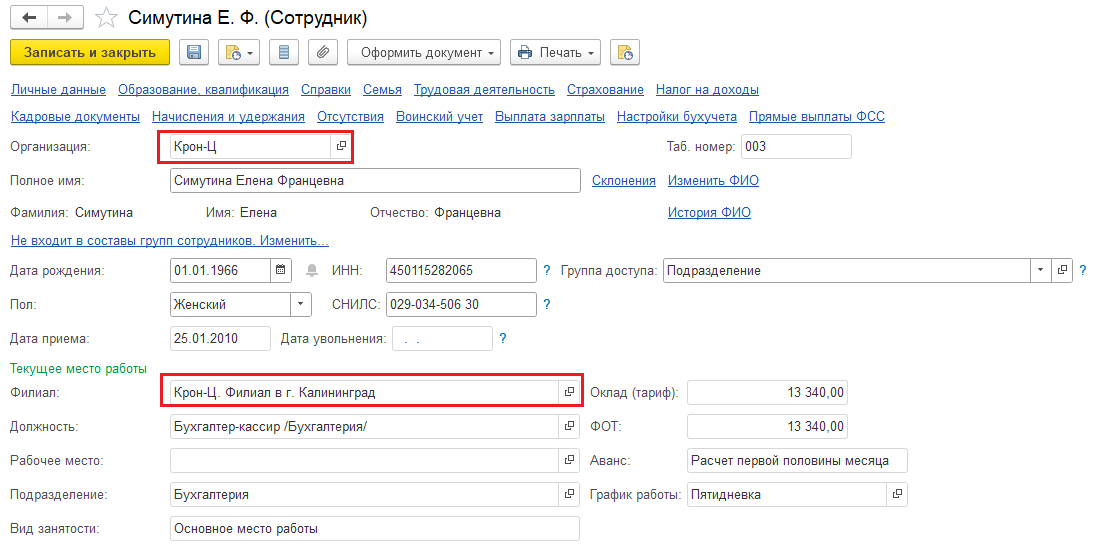Open the Семья section
The image size is (1103, 544).
pos(382,89)
